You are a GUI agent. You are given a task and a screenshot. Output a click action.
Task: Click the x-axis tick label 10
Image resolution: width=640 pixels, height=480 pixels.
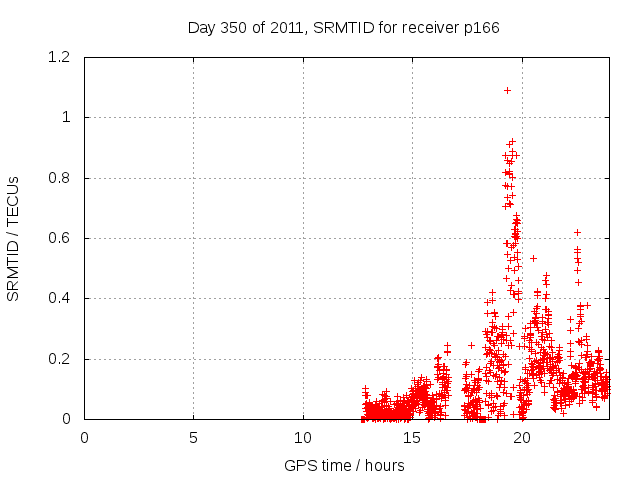(x=303, y=437)
